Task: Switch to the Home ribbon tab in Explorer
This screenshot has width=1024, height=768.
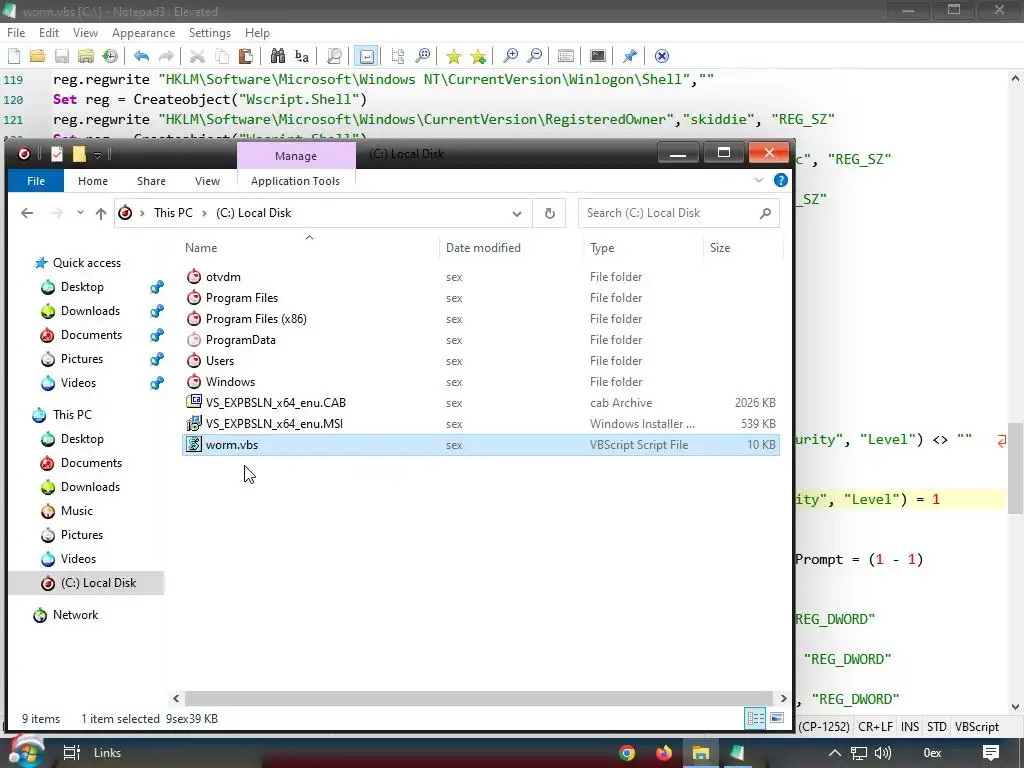Action: (93, 181)
